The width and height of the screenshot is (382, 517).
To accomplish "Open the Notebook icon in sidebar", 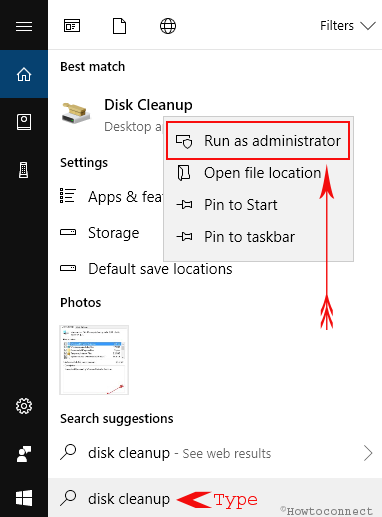I will pyautogui.click(x=24, y=122).
